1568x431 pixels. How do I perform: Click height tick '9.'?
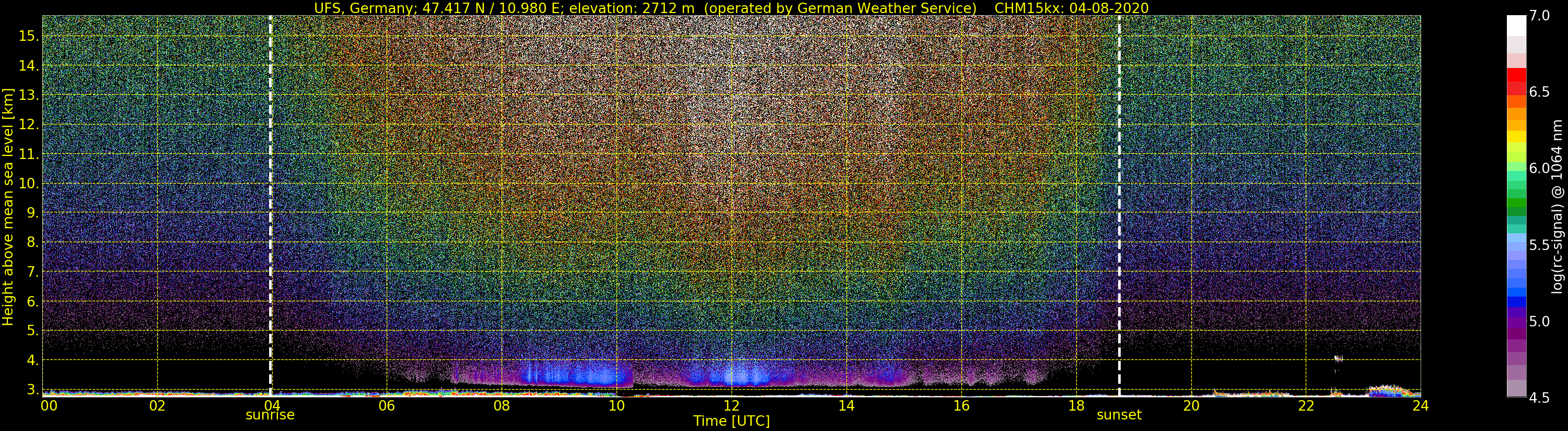(x=33, y=213)
